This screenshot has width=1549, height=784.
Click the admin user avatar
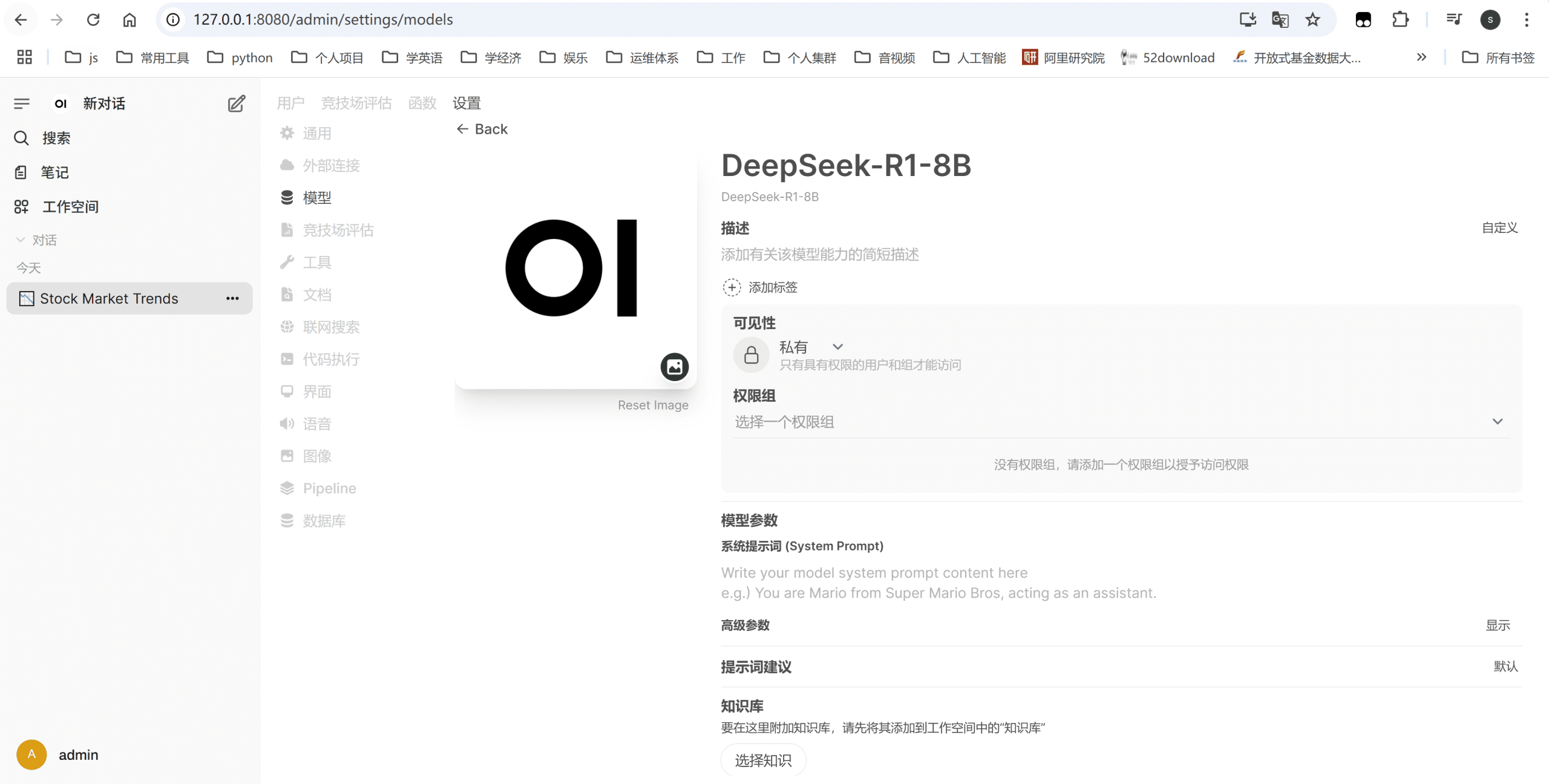[x=31, y=754]
